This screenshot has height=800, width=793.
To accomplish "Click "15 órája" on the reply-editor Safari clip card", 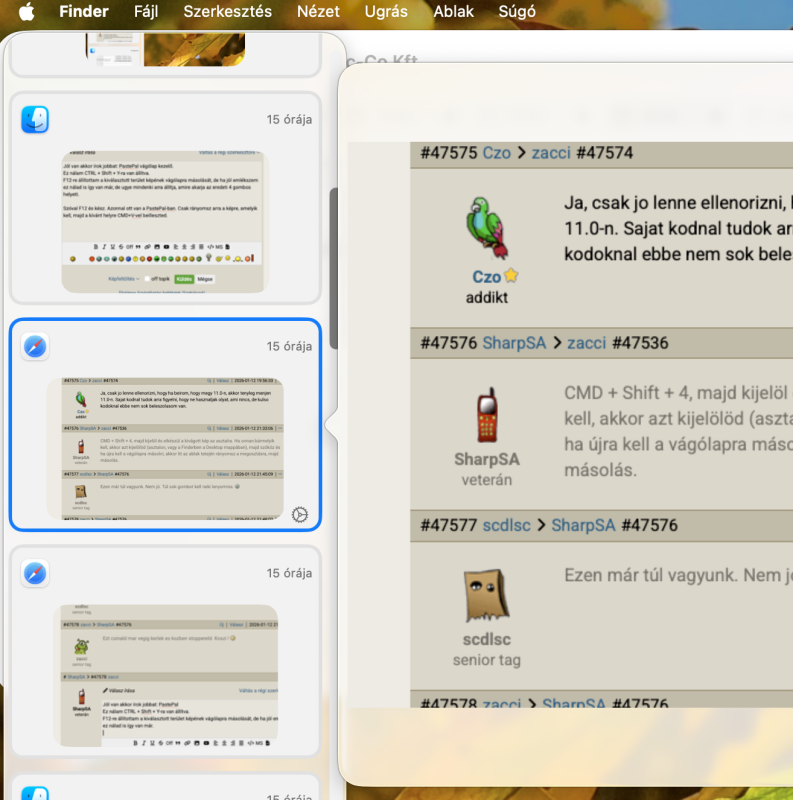I will coord(289,573).
